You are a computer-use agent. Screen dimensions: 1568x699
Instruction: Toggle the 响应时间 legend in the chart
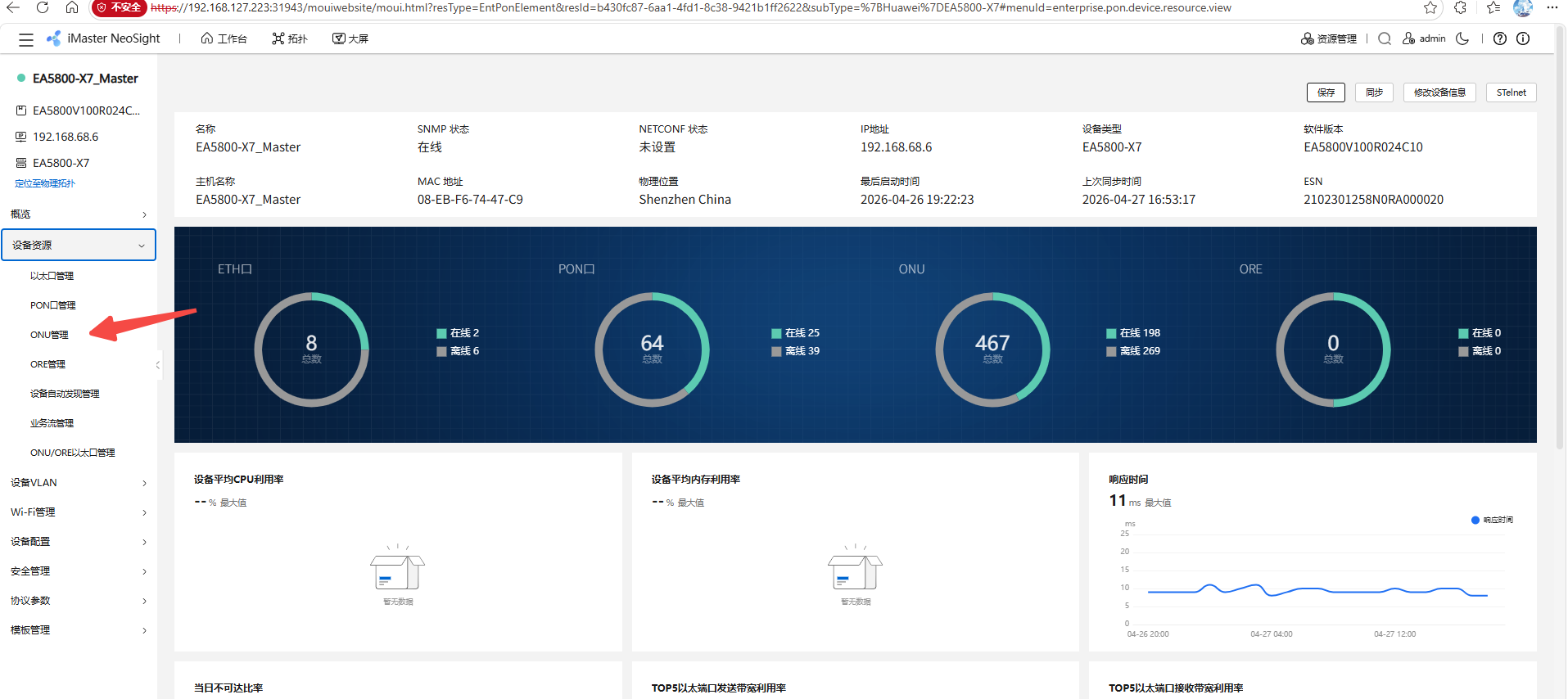pos(1492,520)
